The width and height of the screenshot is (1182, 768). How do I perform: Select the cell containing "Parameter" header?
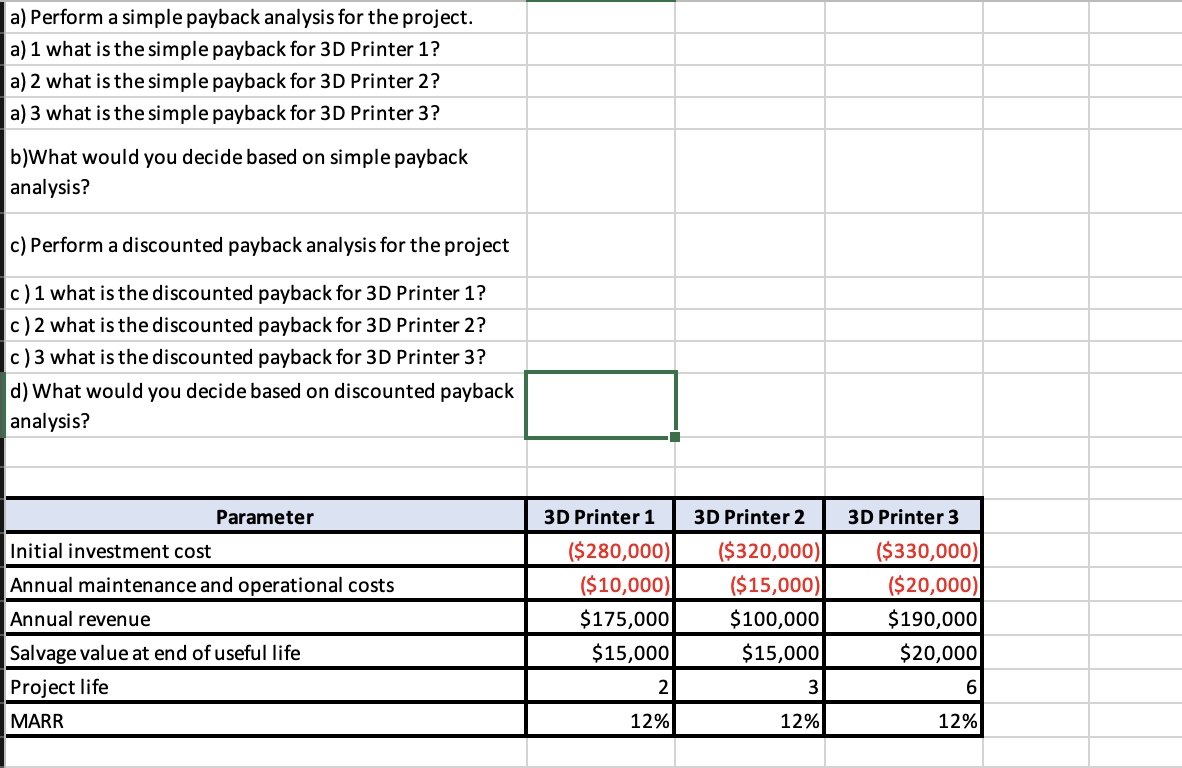coord(264,517)
